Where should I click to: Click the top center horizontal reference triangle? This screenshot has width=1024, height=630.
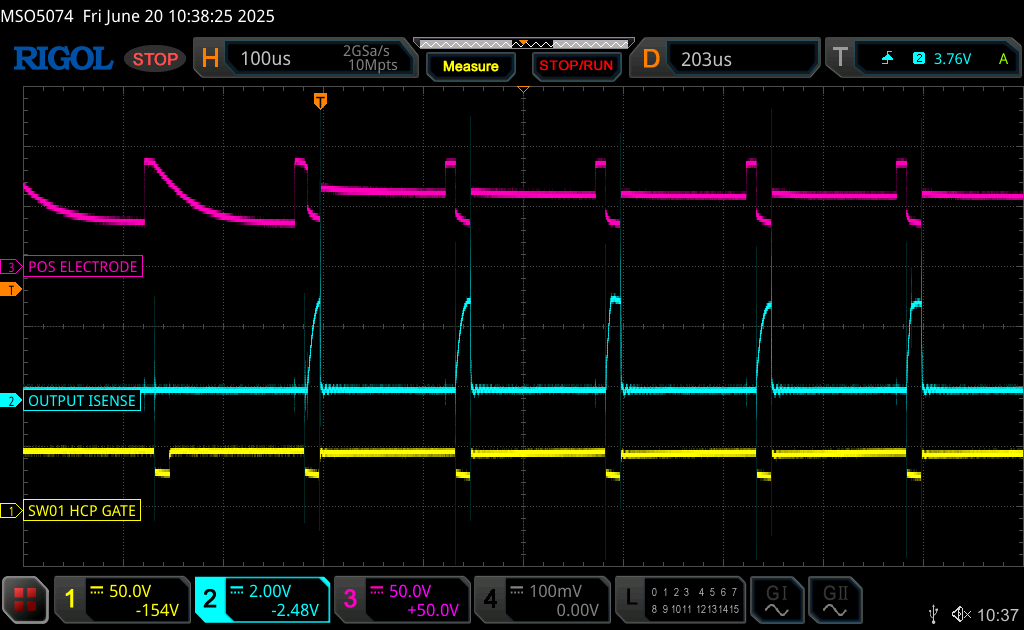tap(523, 89)
